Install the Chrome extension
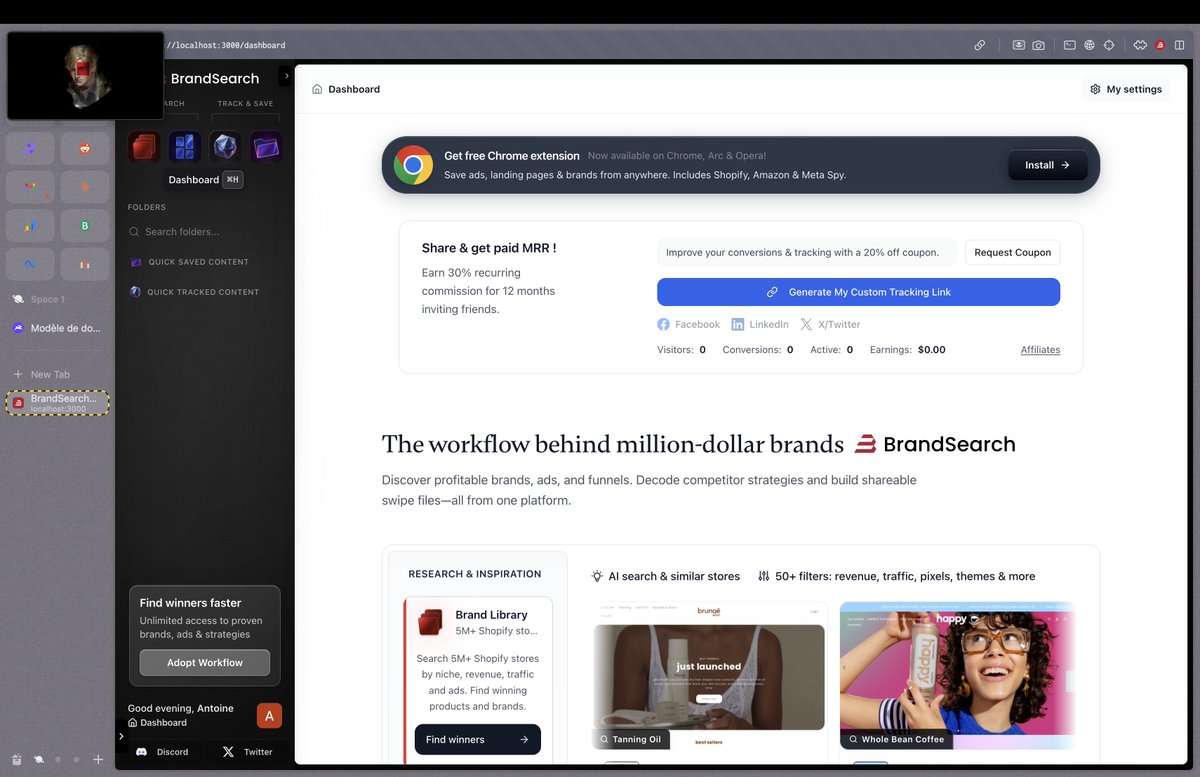Viewport: 1200px width, 777px height. (1048, 165)
